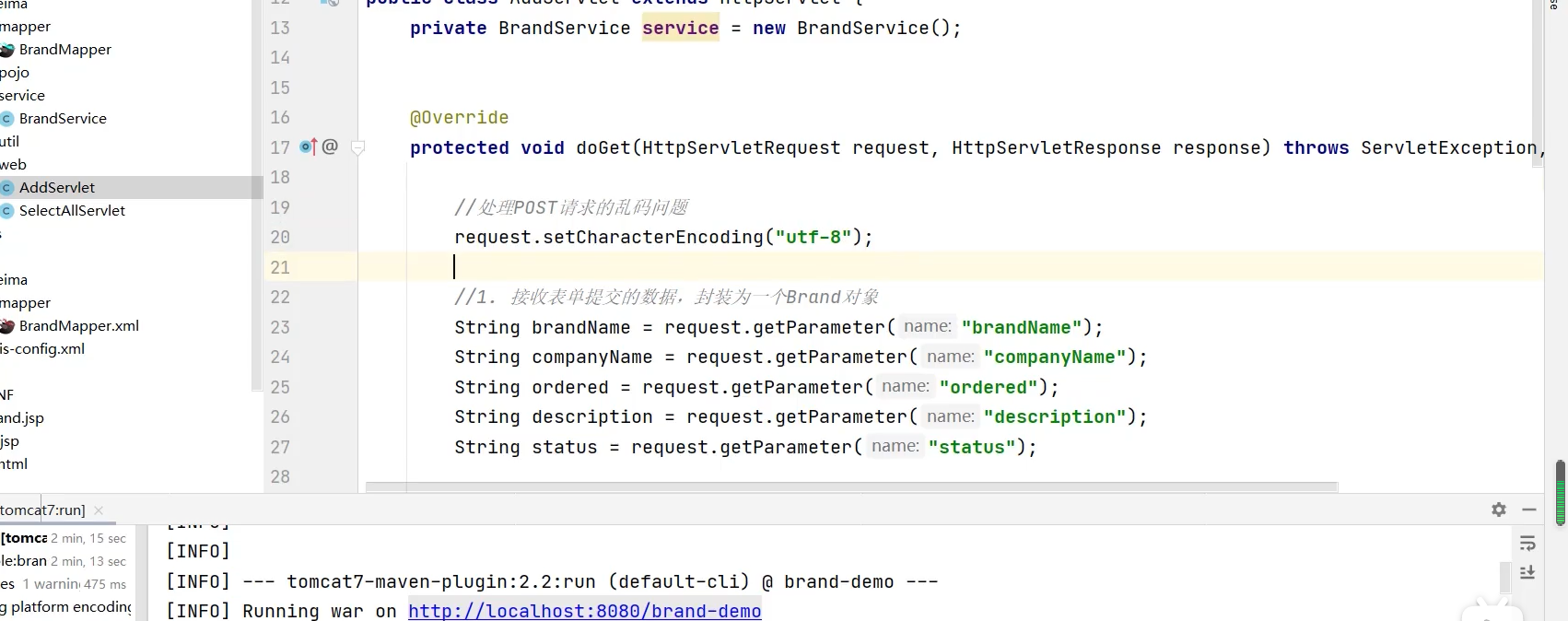Click the scroll to end console icon
Viewport: 1568px width, 621px height.
click(1527, 572)
